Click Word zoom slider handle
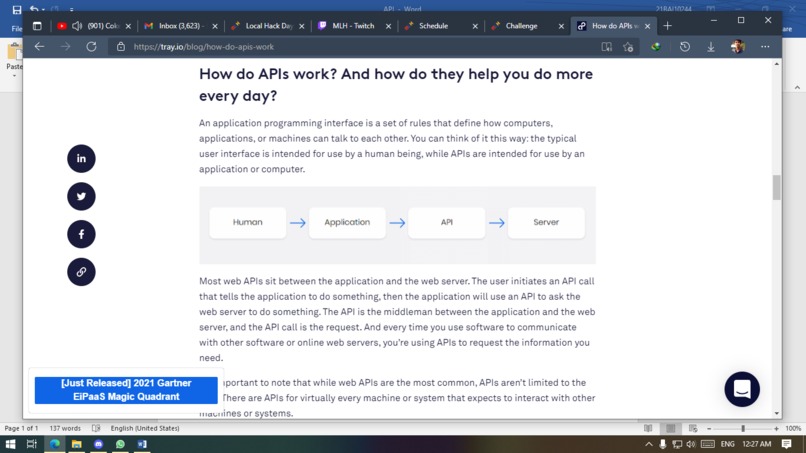 click(743, 428)
